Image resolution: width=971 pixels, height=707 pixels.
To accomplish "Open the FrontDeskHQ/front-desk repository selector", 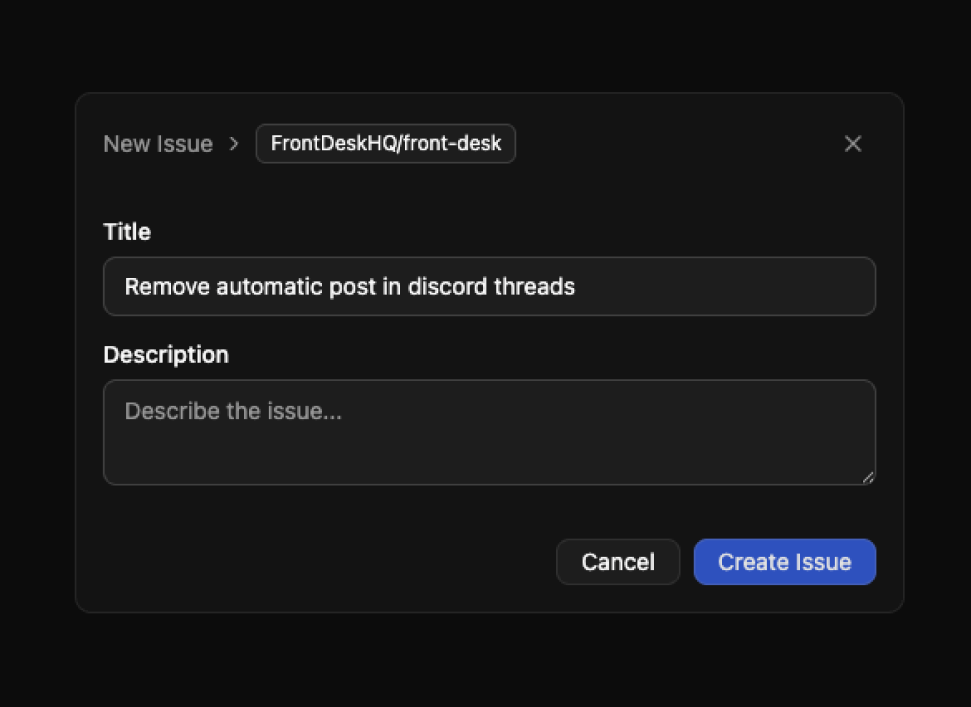I will click(x=386, y=144).
